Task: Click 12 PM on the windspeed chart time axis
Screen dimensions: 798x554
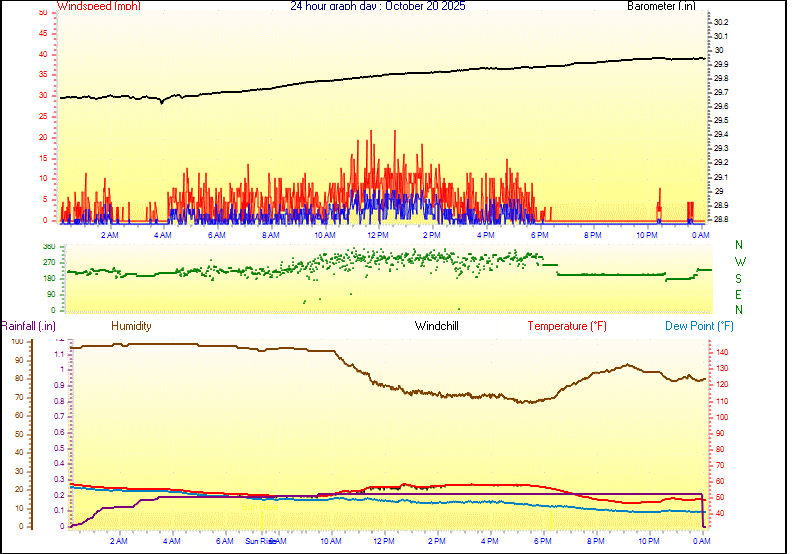Action: [378, 235]
